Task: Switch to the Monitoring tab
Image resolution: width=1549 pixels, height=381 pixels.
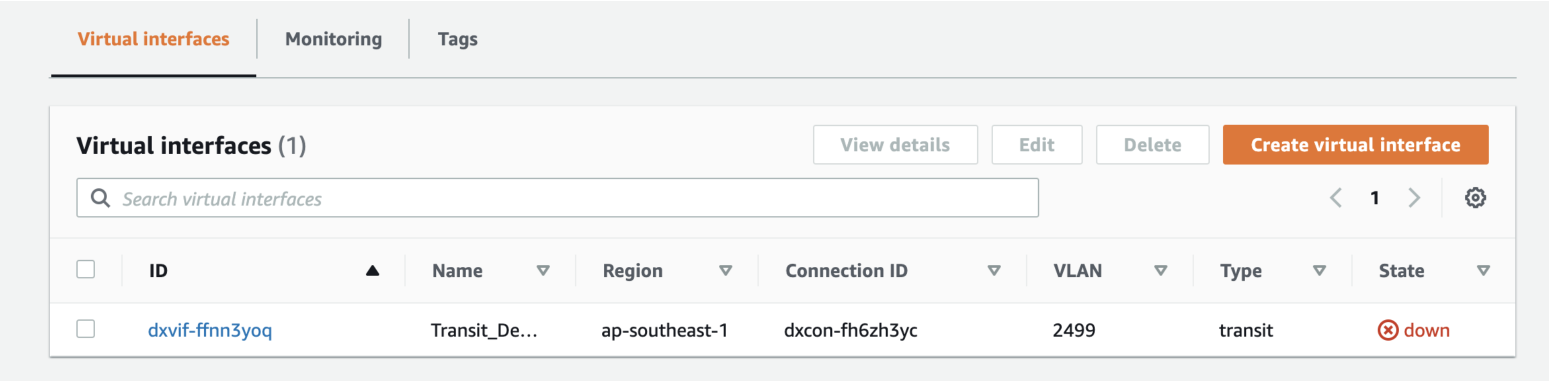Action: pos(333,39)
